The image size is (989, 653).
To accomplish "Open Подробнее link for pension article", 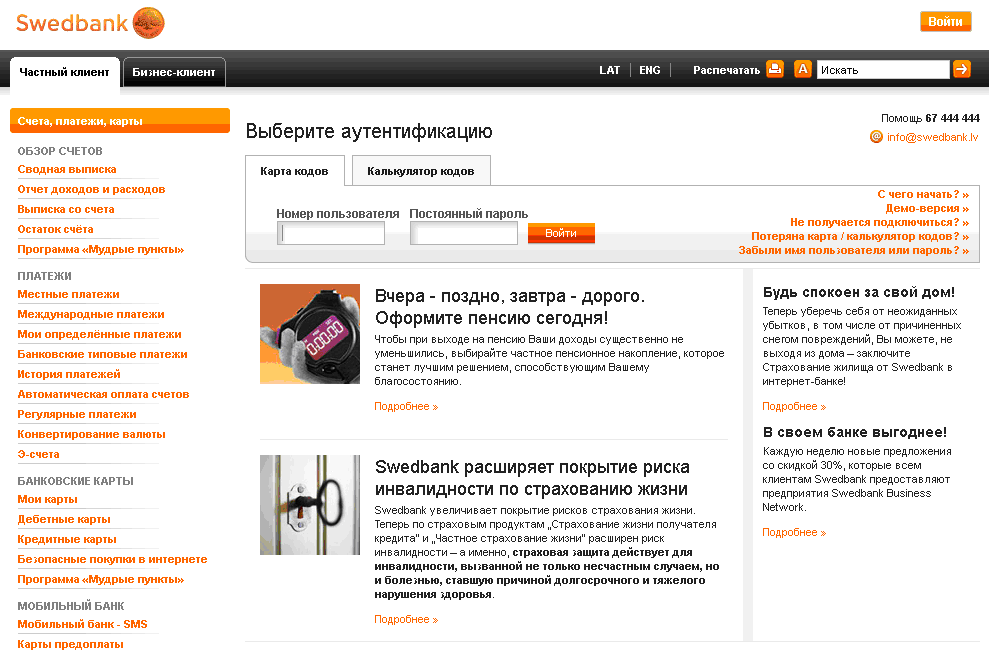I will [406, 406].
